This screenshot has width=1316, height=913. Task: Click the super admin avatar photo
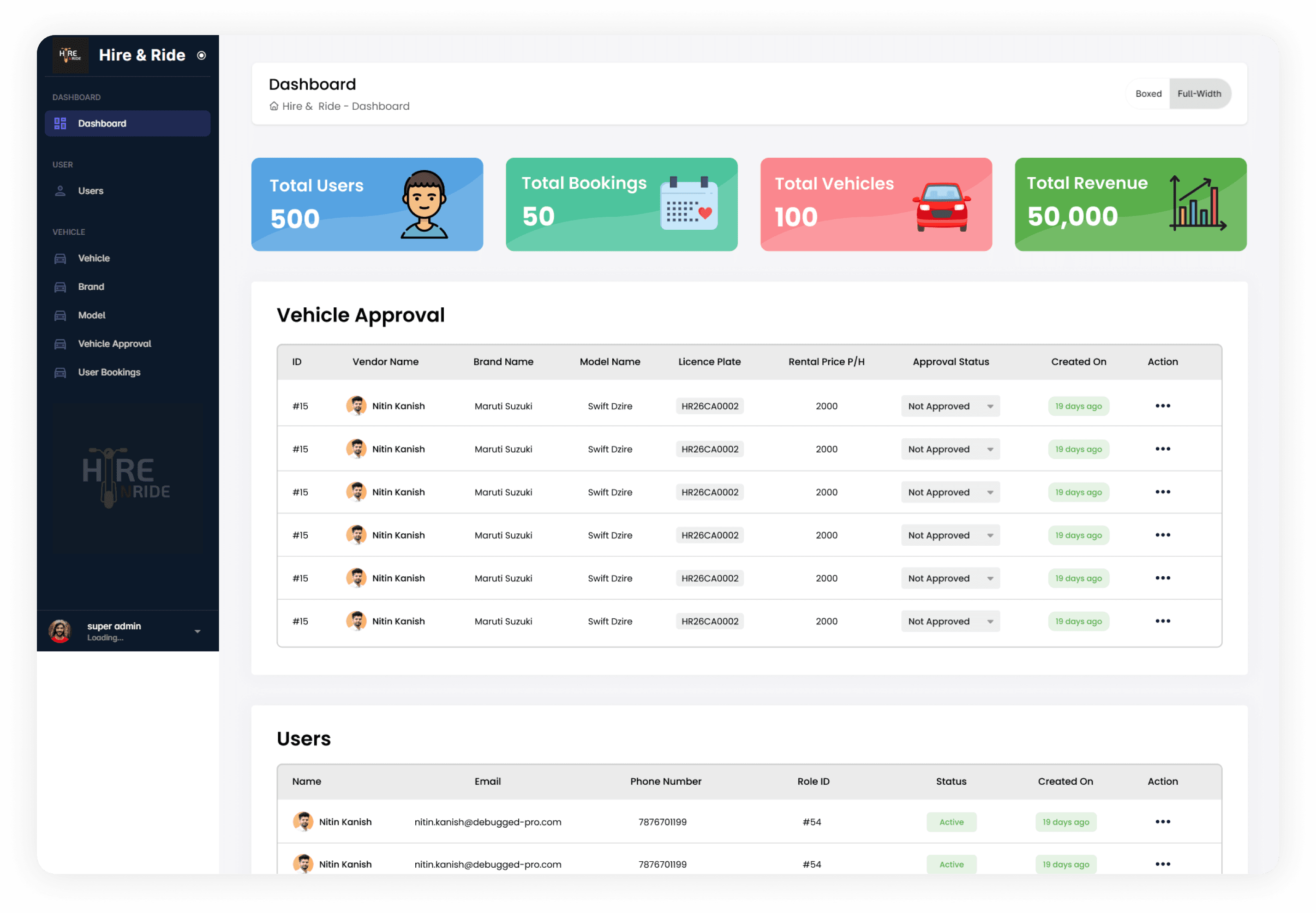tap(60, 631)
